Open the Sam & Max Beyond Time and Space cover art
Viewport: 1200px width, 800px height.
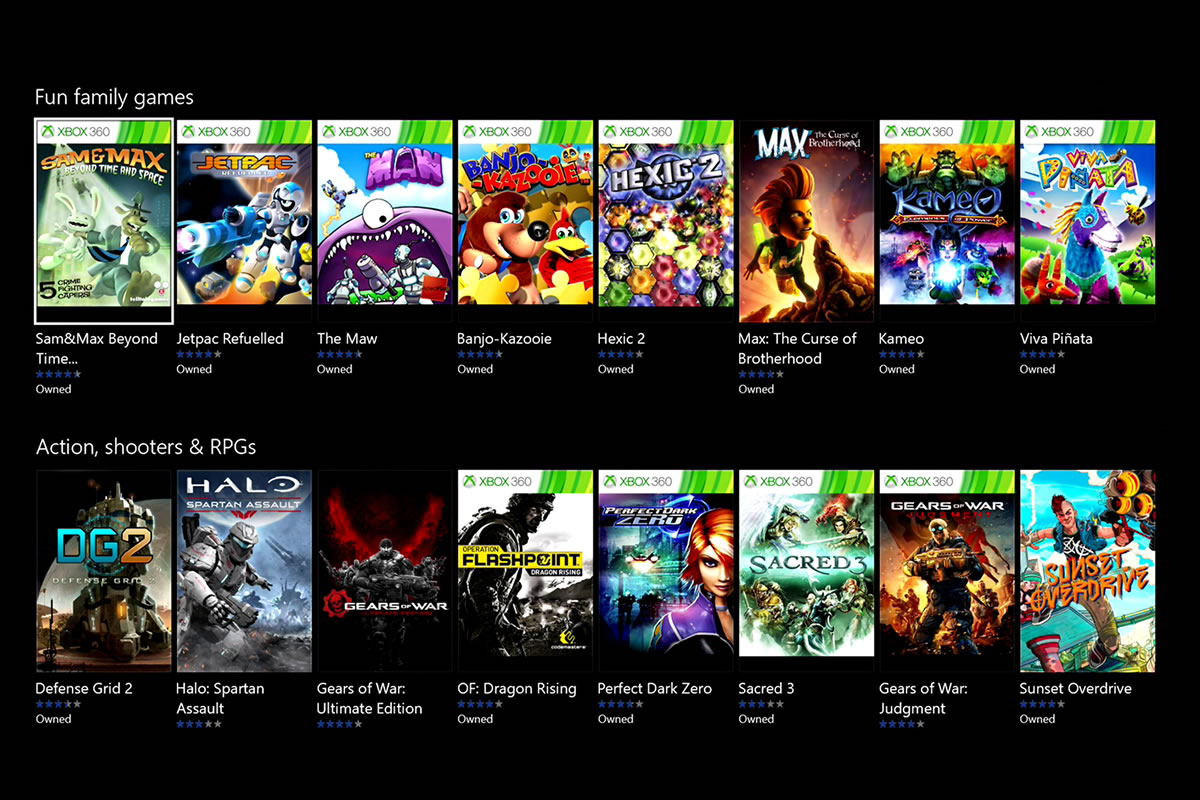click(x=104, y=221)
